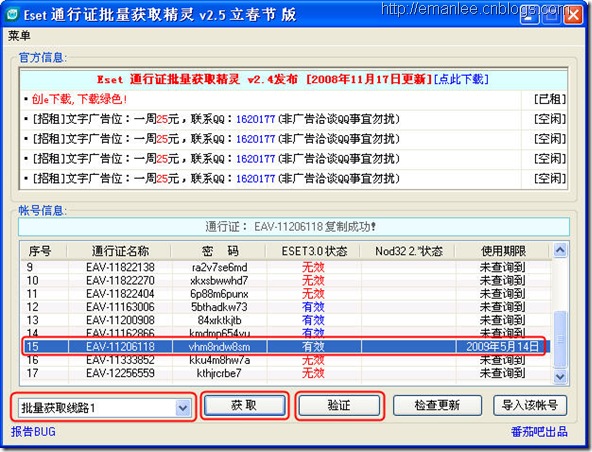Click 无效 status in row 9
Viewport: 592px width, 452px height.
[x=313, y=267]
